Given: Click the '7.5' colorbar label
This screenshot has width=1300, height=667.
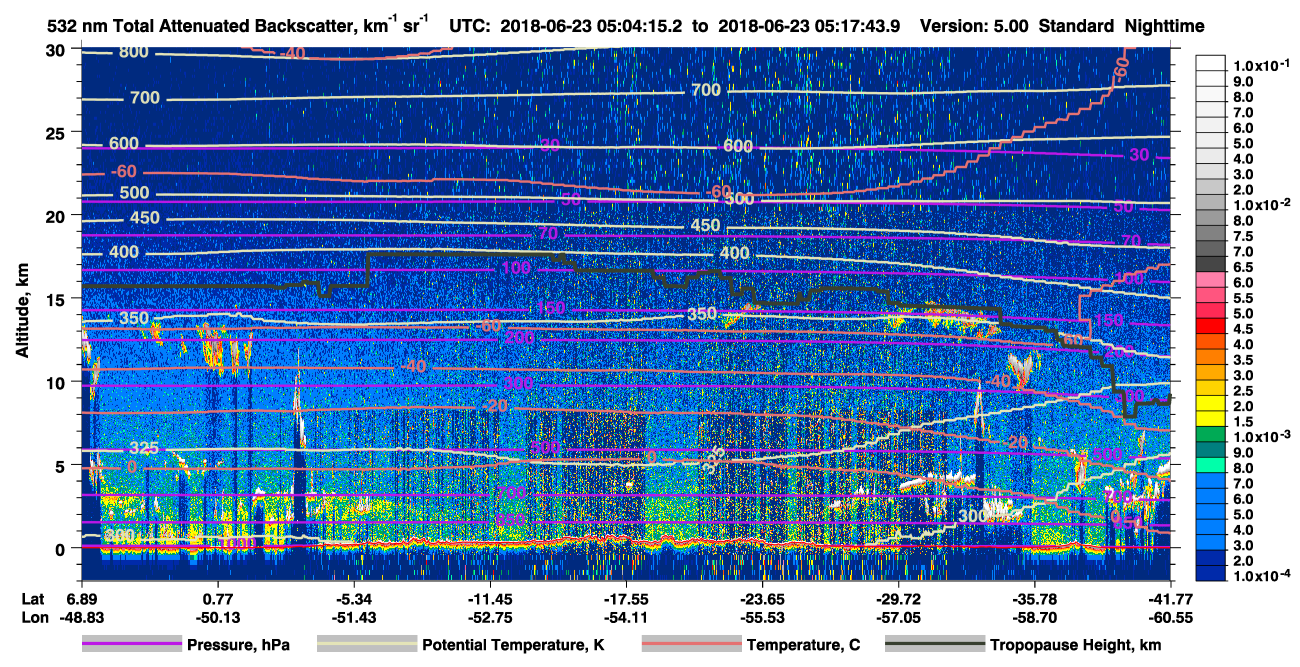Looking at the screenshot, I should [1245, 235].
